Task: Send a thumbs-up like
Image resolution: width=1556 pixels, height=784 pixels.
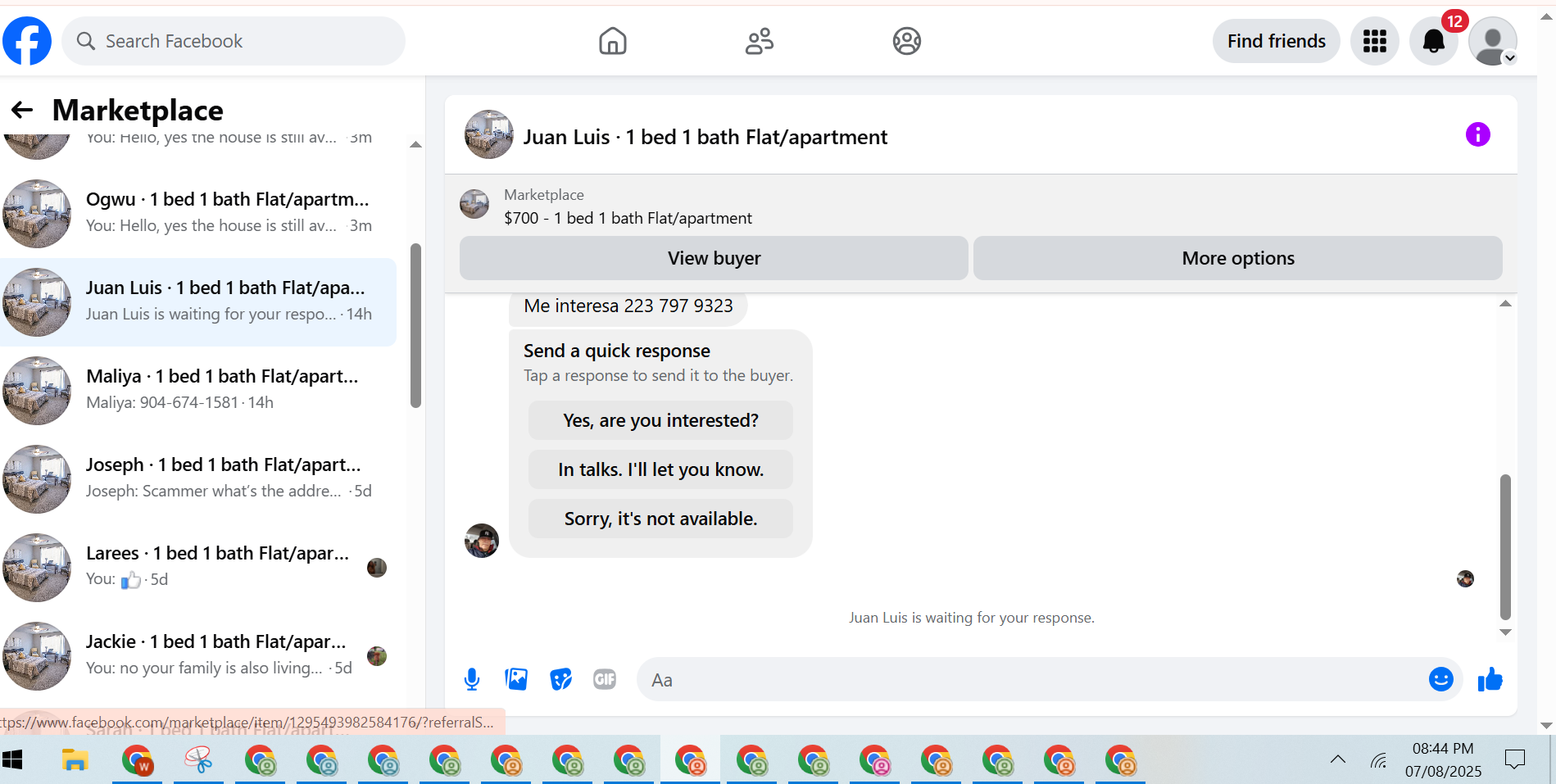Action: coord(1490,679)
